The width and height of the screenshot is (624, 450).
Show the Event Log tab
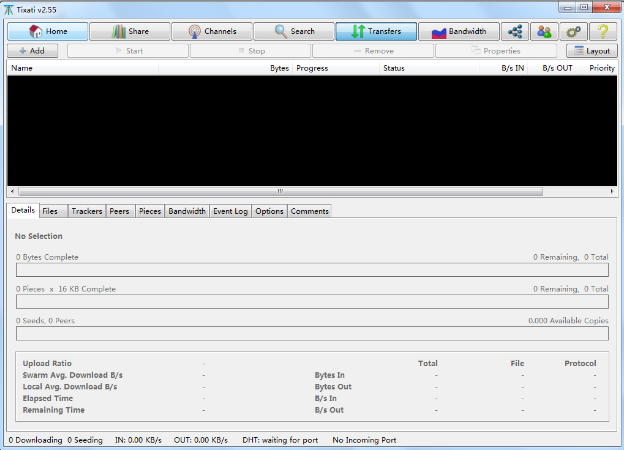230,211
